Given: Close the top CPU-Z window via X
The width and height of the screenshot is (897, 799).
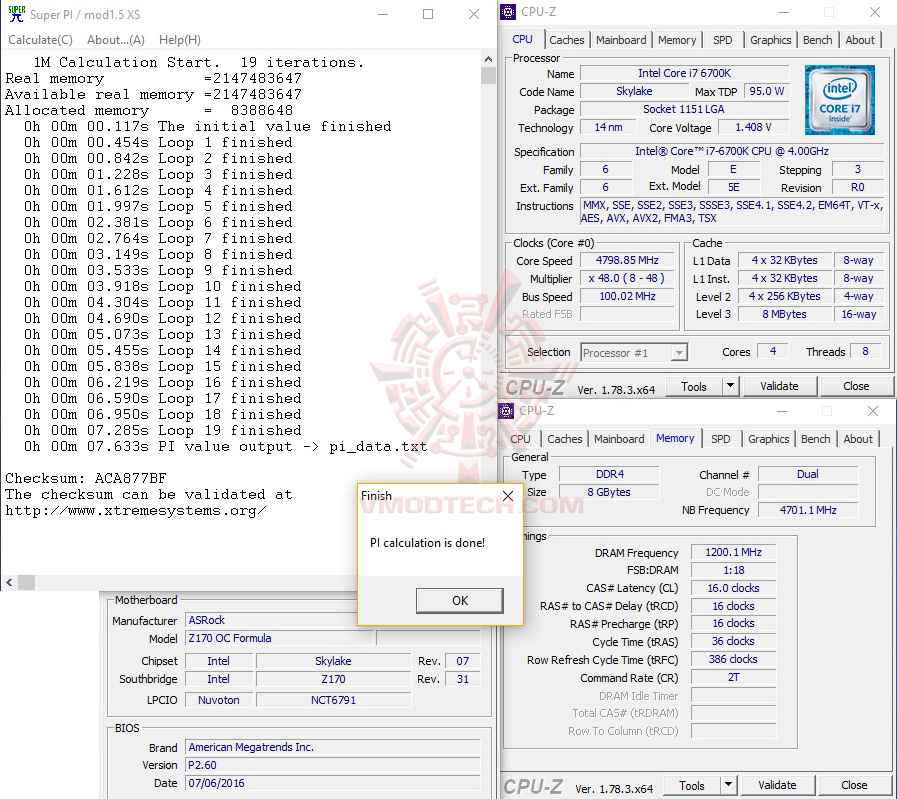Looking at the screenshot, I should pos(875,12).
